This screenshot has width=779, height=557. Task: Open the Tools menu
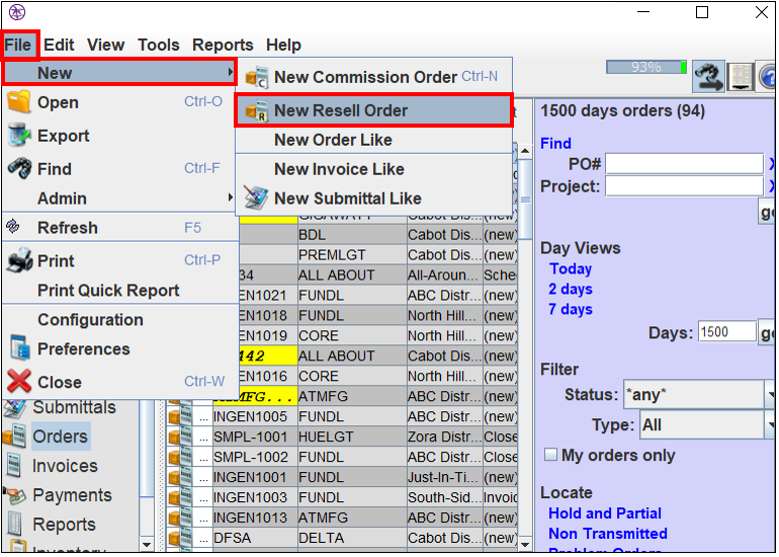pos(158,45)
